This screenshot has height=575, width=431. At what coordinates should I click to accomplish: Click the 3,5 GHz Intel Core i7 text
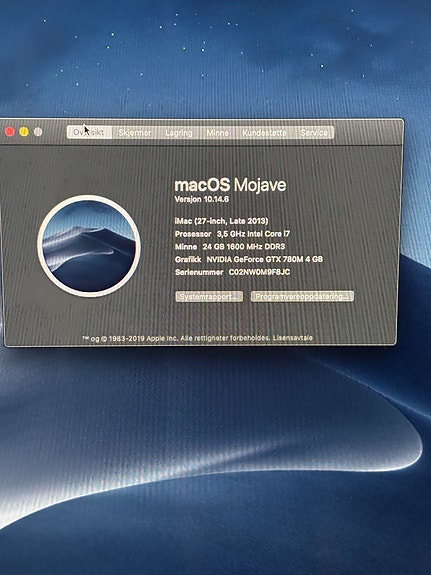pos(253,234)
